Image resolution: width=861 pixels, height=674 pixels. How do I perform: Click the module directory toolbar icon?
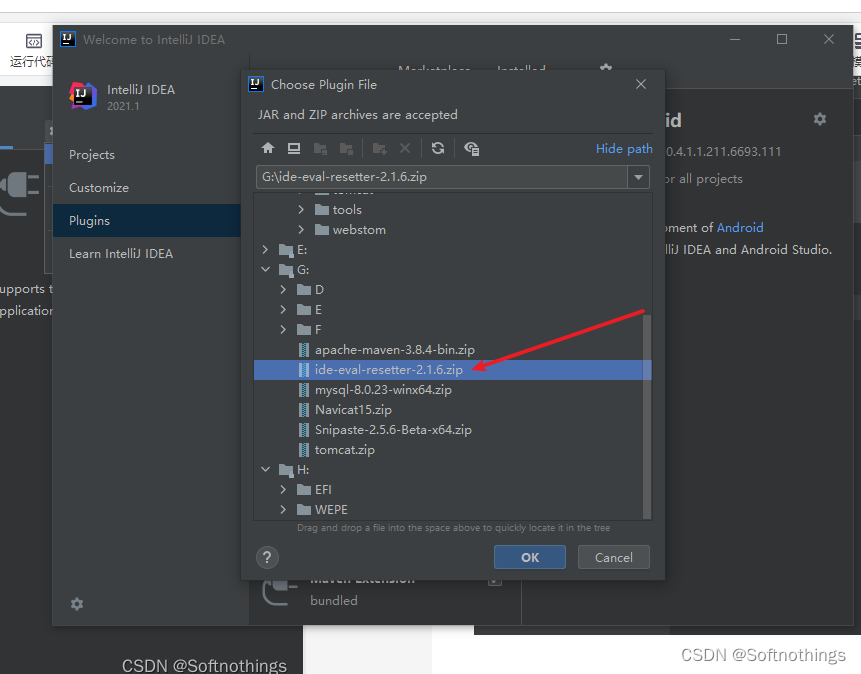(346, 148)
